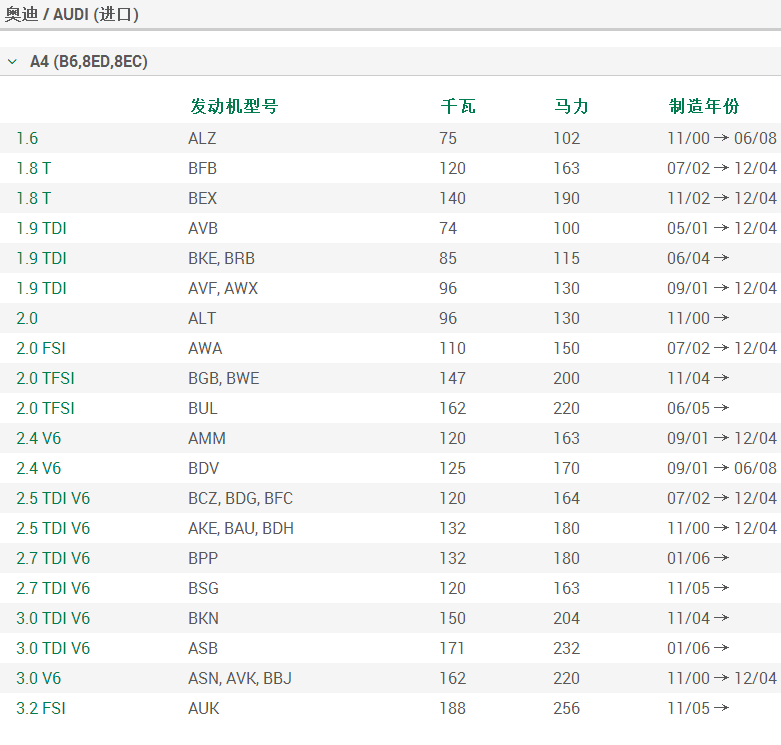781x745 pixels.
Task: Open the 2.5 TDI V6 link for AKE, BAU, BDH
Action: 53,528
